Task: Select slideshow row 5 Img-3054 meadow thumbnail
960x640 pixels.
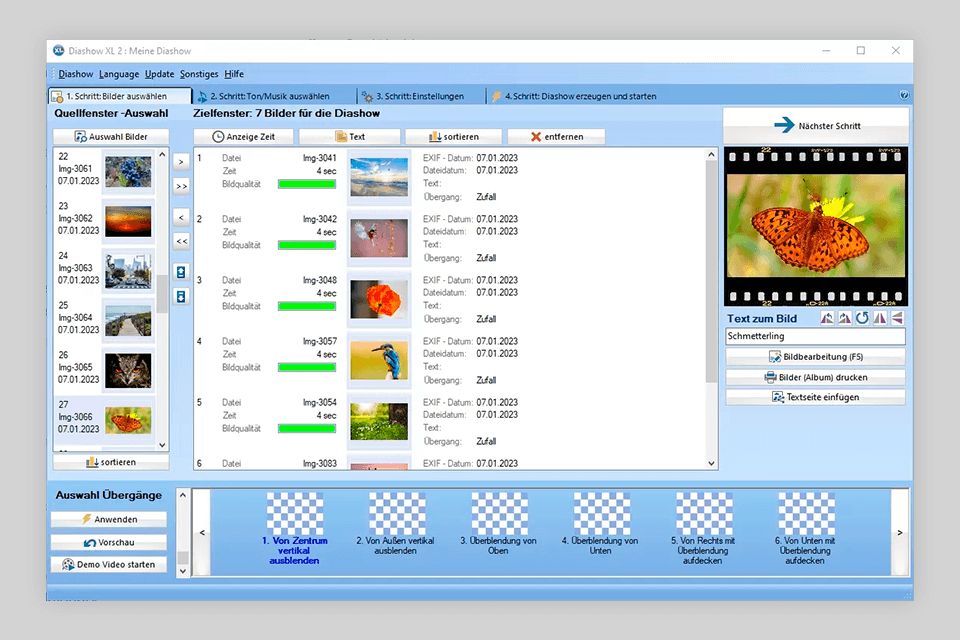Action: pos(379,421)
